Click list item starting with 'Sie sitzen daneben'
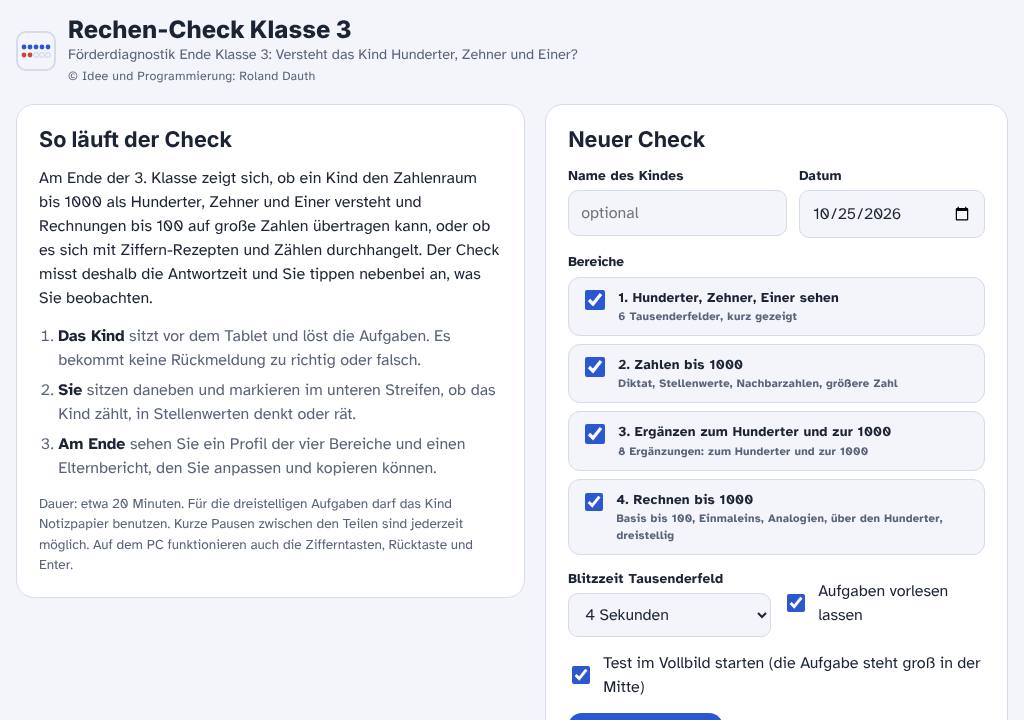This screenshot has height=720, width=1024. point(277,402)
